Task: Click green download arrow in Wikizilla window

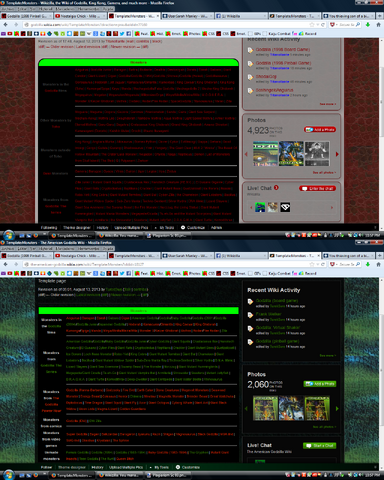Action: click(x=368, y=25)
